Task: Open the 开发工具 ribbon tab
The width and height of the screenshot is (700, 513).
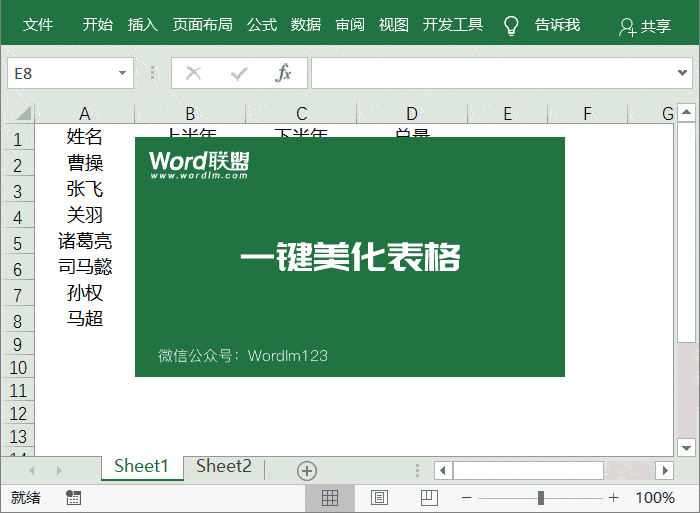Action: coord(452,25)
